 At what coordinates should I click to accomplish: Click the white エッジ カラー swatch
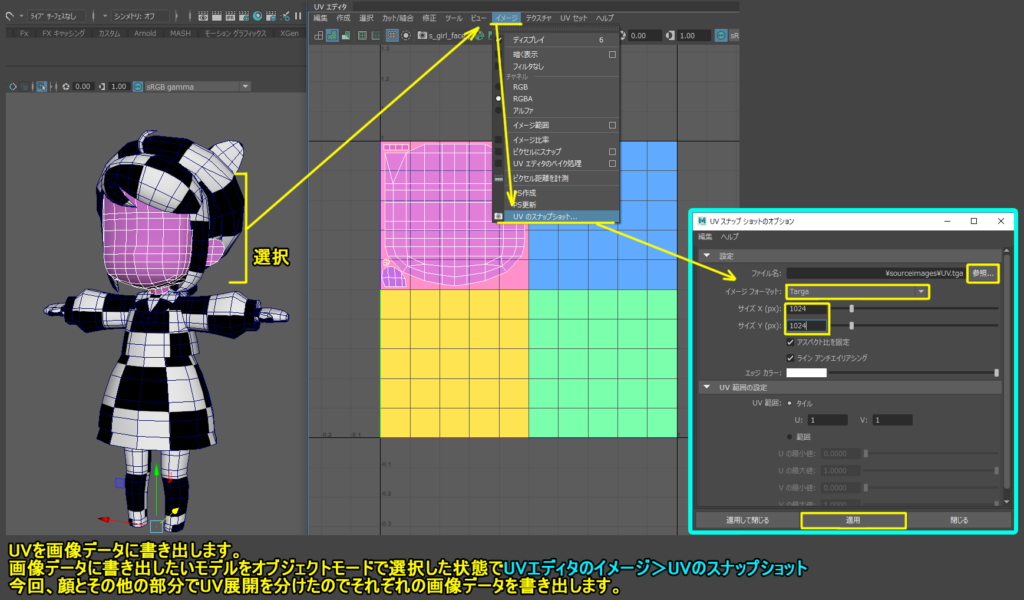point(807,373)
